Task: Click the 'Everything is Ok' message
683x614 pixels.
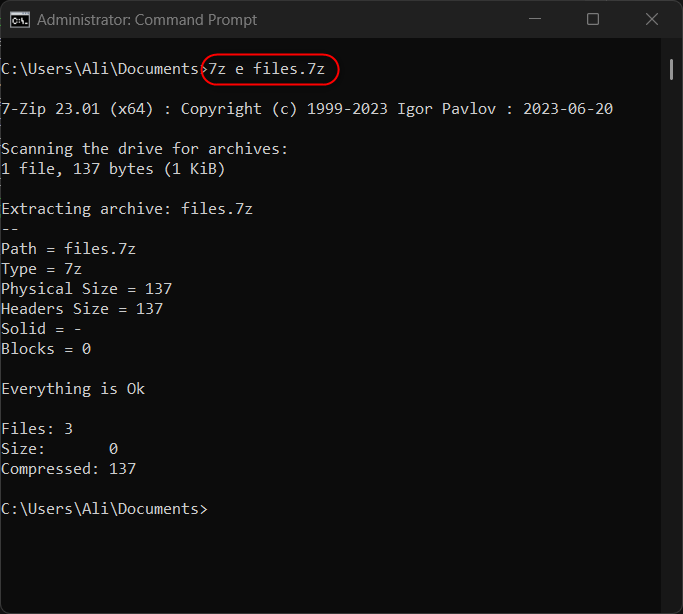Action: click(x=73, y=389)
